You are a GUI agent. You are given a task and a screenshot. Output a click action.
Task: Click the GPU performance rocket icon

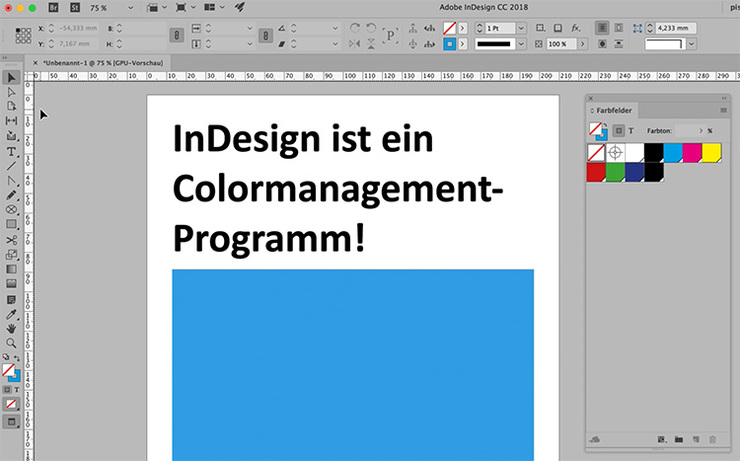point(240,7)
